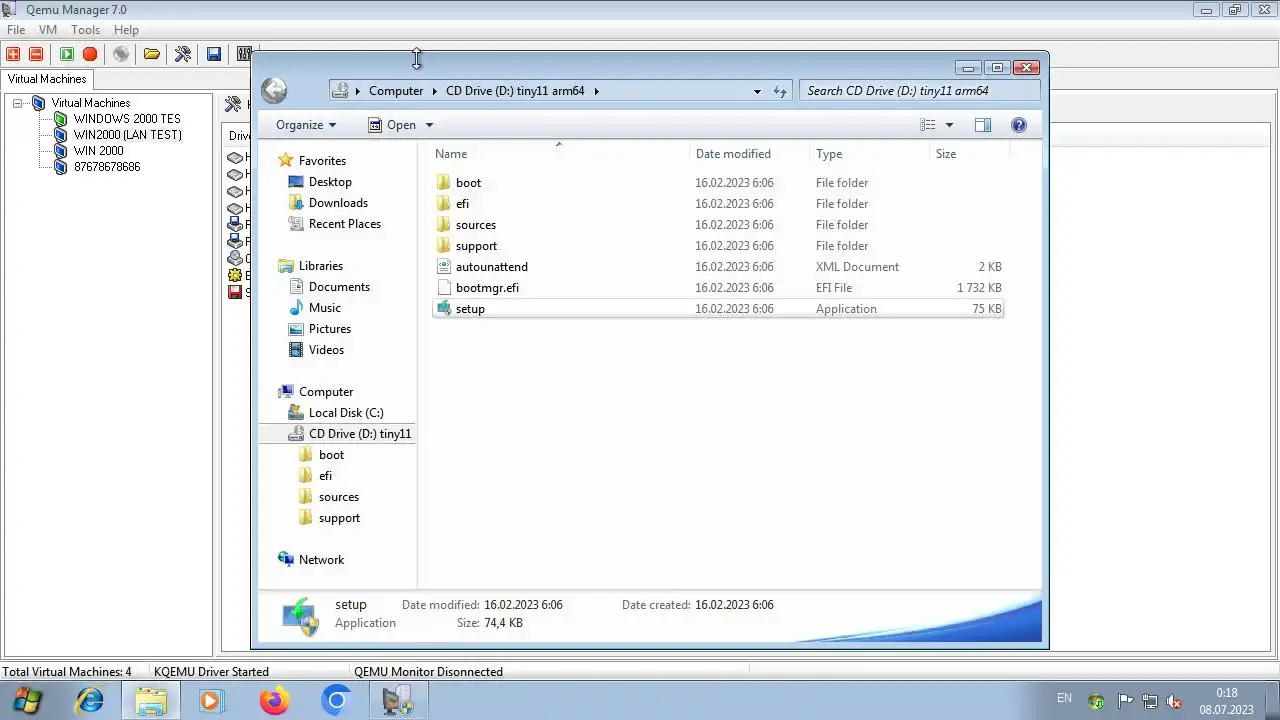Viewport: 1280px width, 720px height.
Task: Open Windows Explorer taskbar icon
Action: tap(151, 701)
